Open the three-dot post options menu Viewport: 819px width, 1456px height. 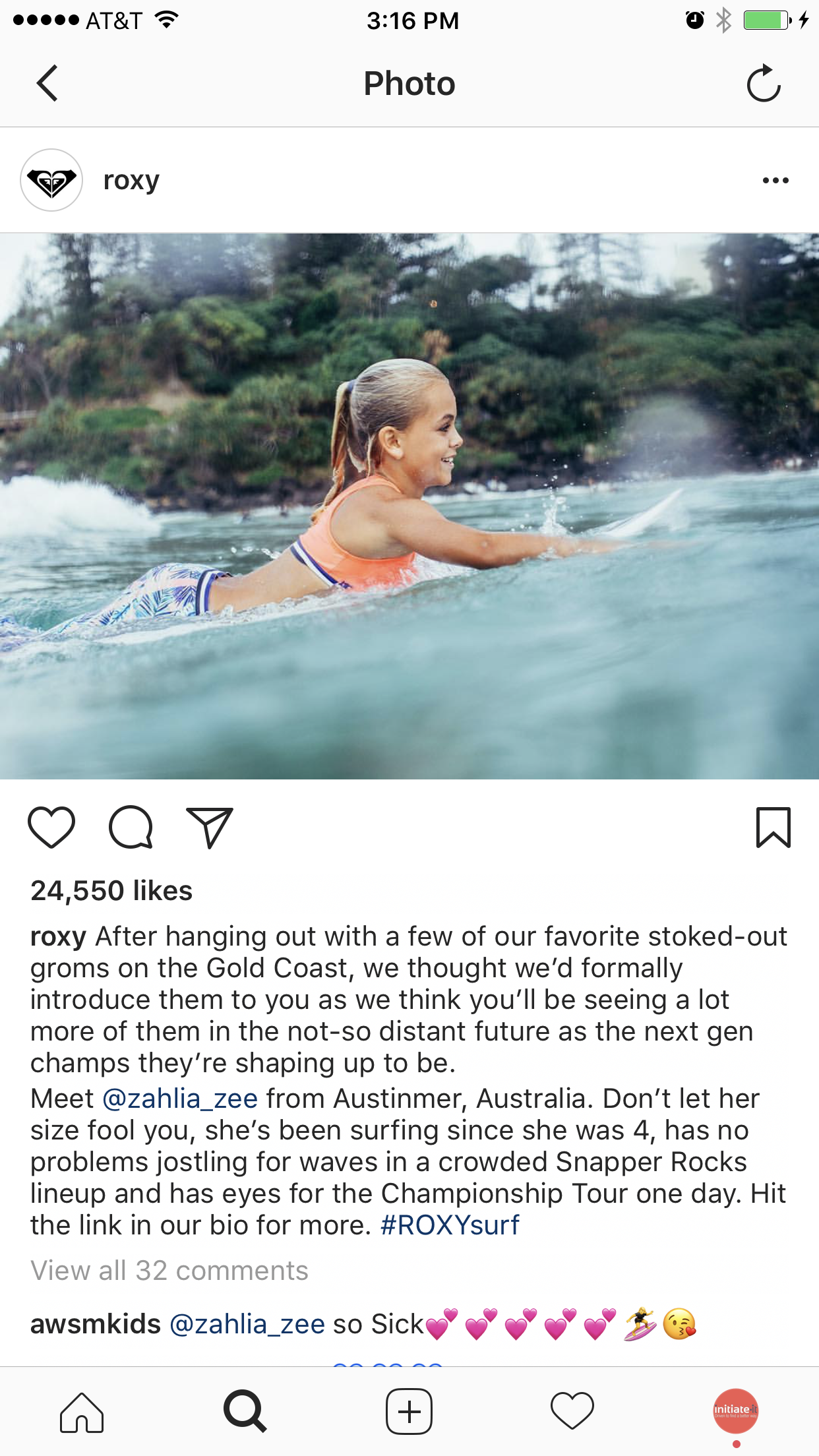(775, 180)
